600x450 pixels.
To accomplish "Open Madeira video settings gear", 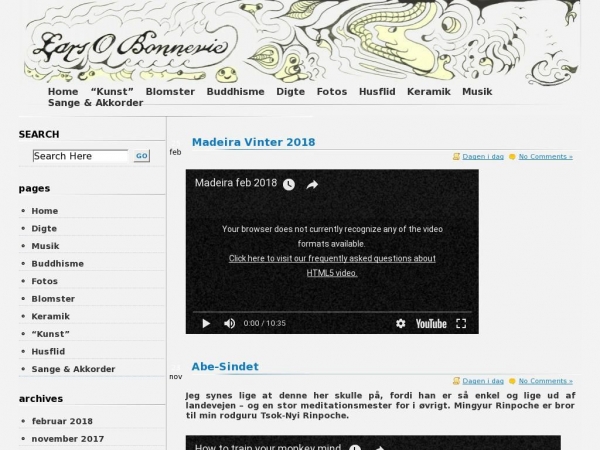I will pyautogui.click(x=401, y=324).
